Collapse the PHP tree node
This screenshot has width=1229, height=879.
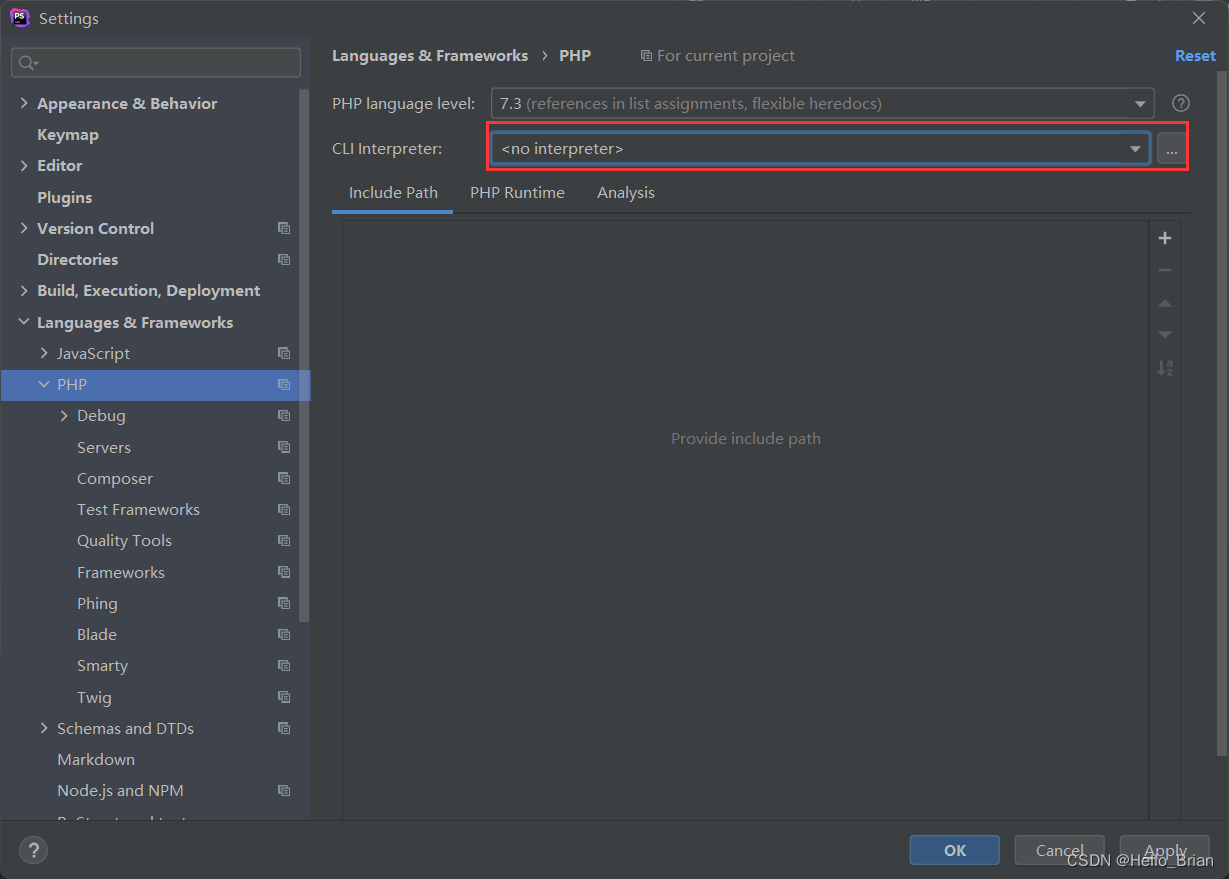(44, 384)
